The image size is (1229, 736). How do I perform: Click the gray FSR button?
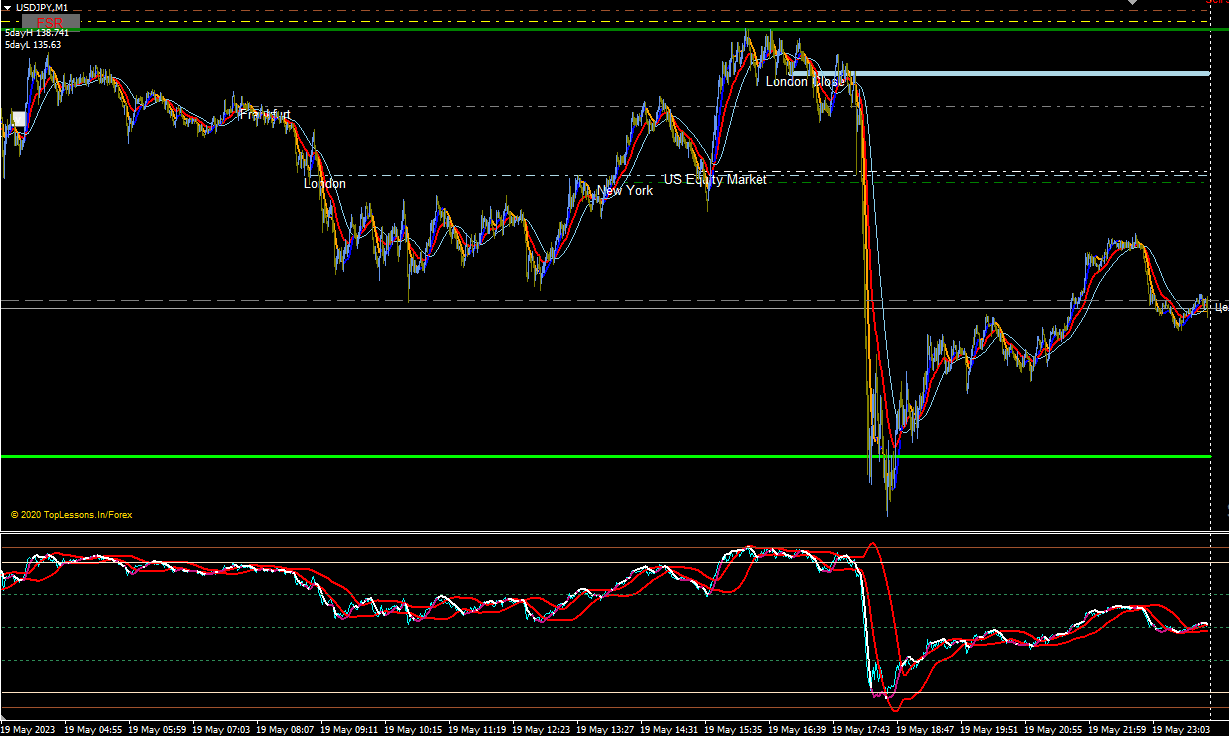(x=51, y=21)
